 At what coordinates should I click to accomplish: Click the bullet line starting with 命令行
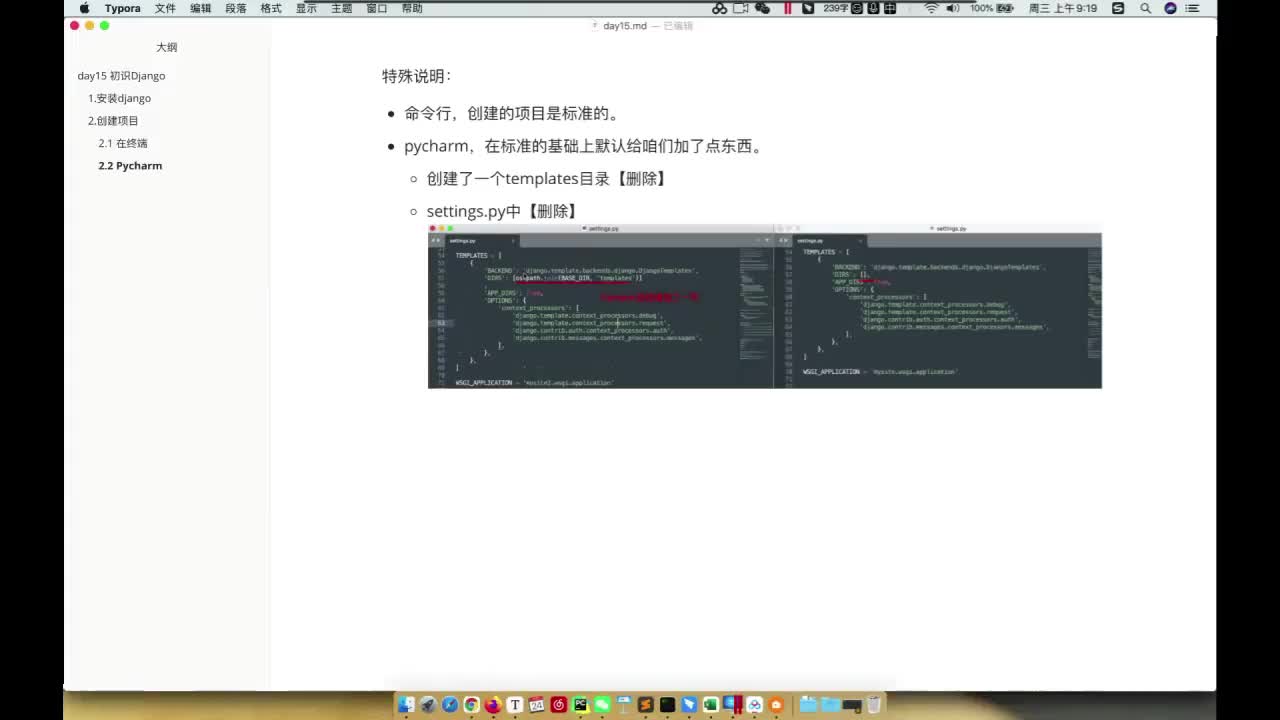pos(512,113)
